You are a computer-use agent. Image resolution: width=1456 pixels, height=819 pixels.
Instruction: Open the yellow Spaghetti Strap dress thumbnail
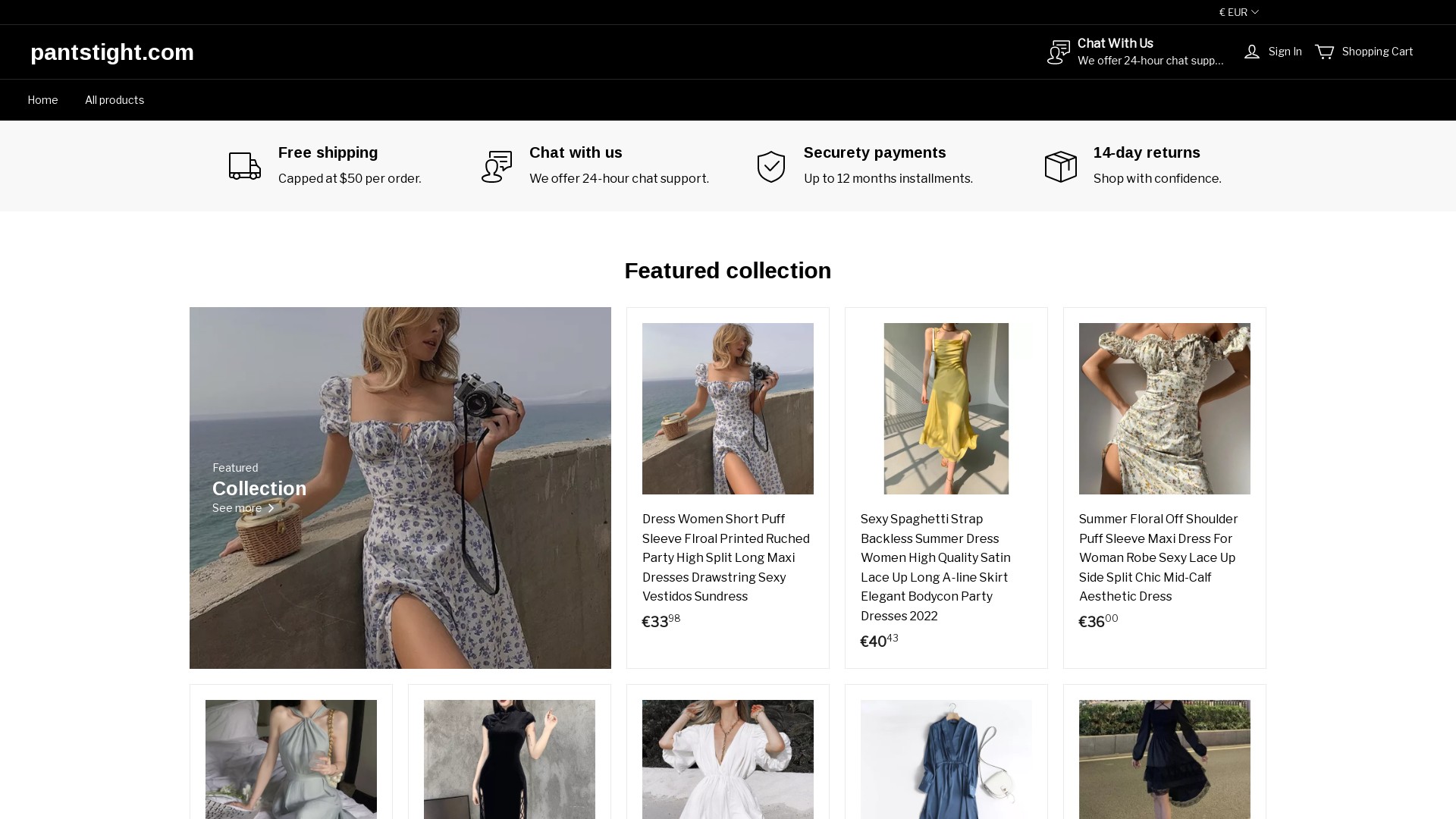946,409
